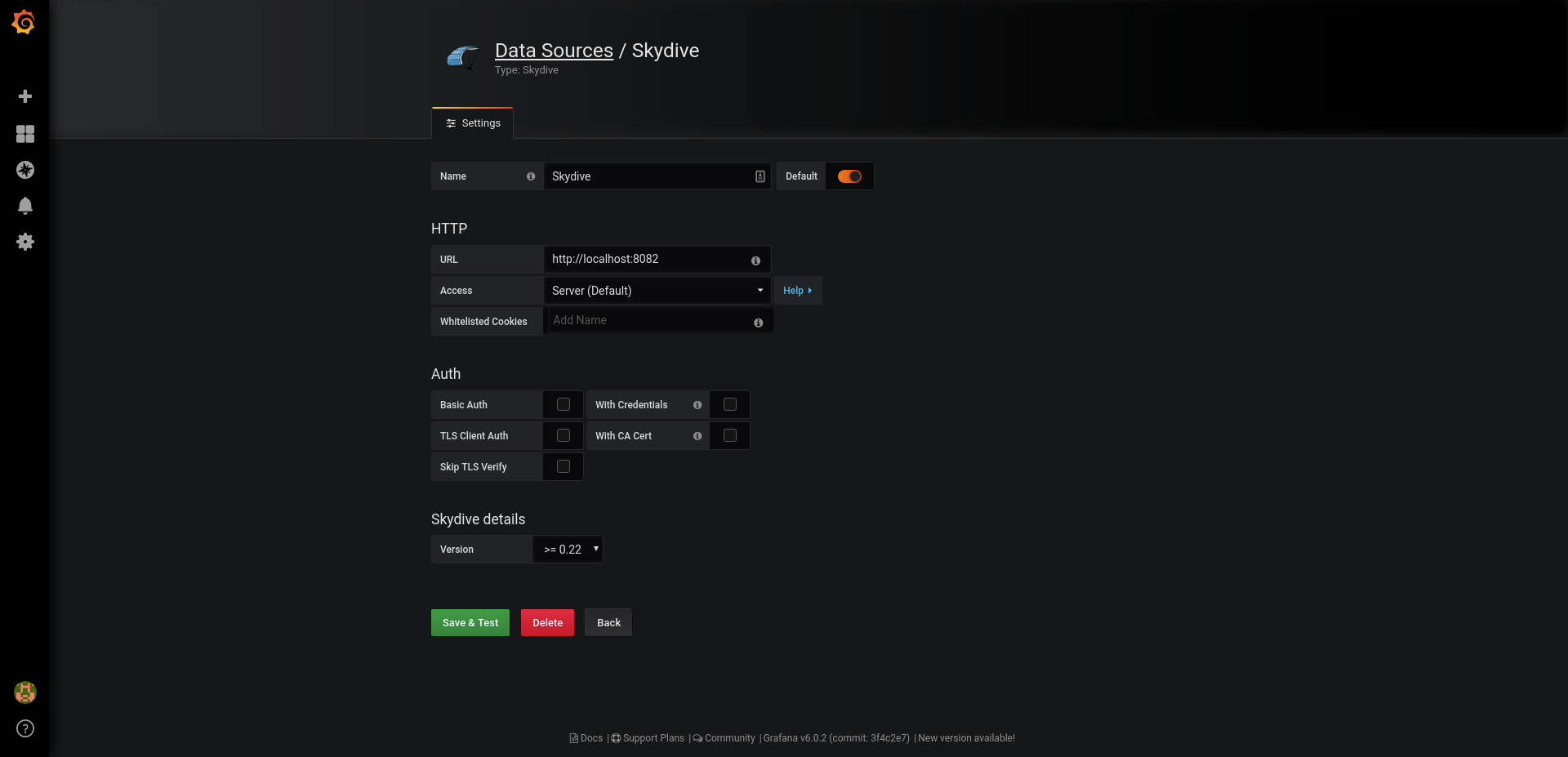This screenshot has height=757, width=1568.
Task: Open the Access Server (Default) dropdown
Action: pos(657,291)
